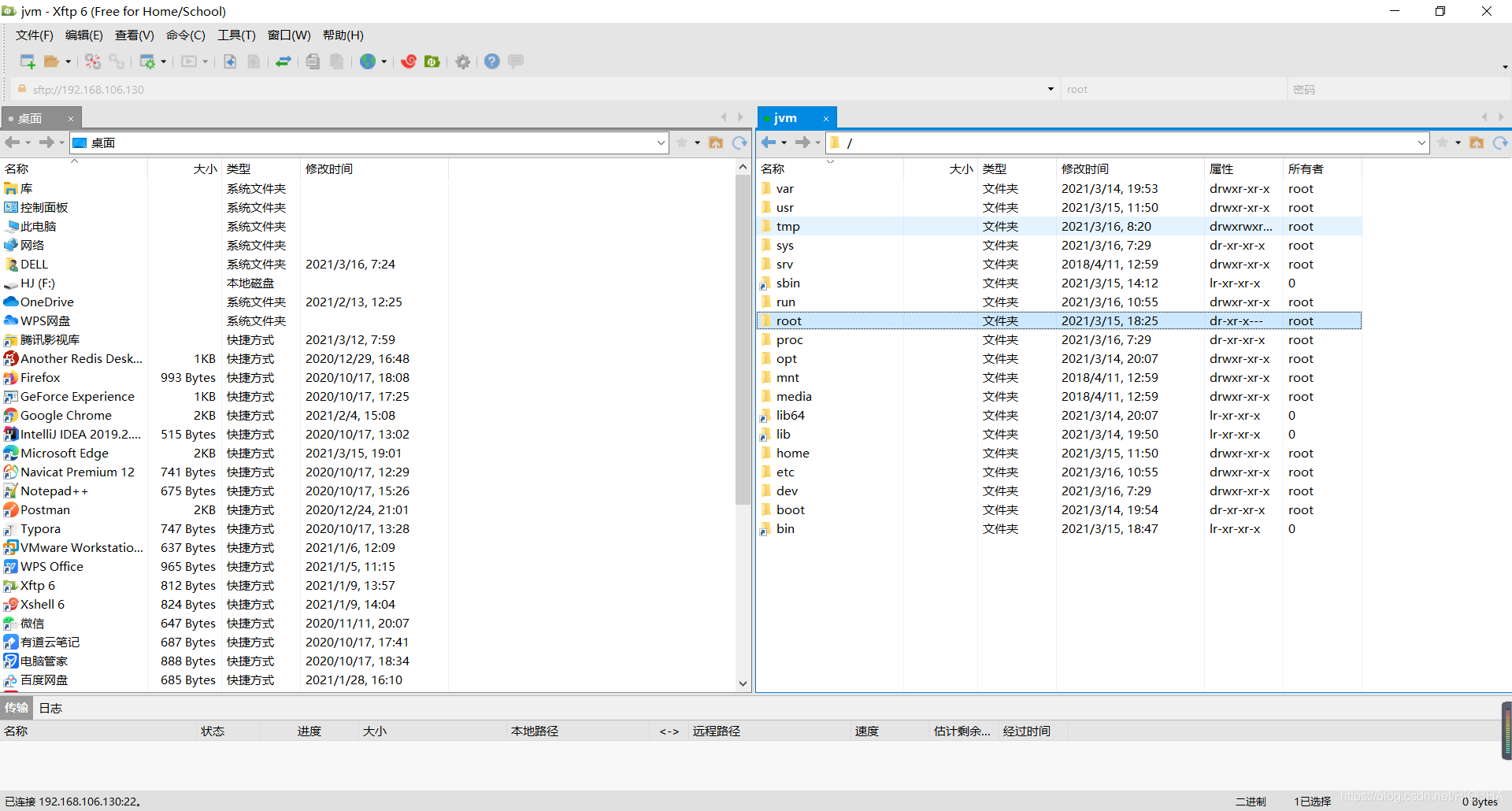
Task: Click the local pane bookmark star
Action: (682, 143)
